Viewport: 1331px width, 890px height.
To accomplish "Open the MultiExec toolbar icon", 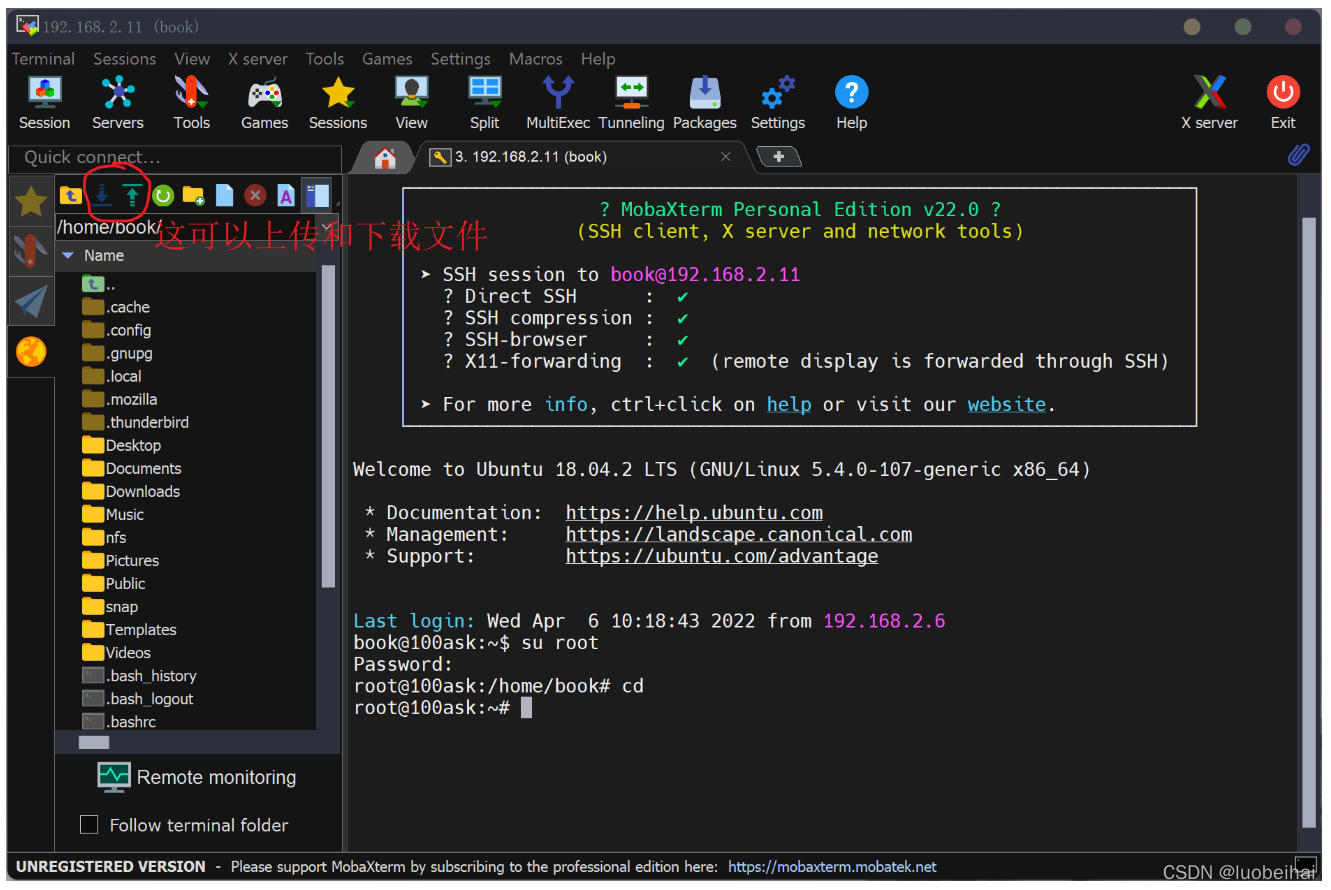I will tap(558, 103).
